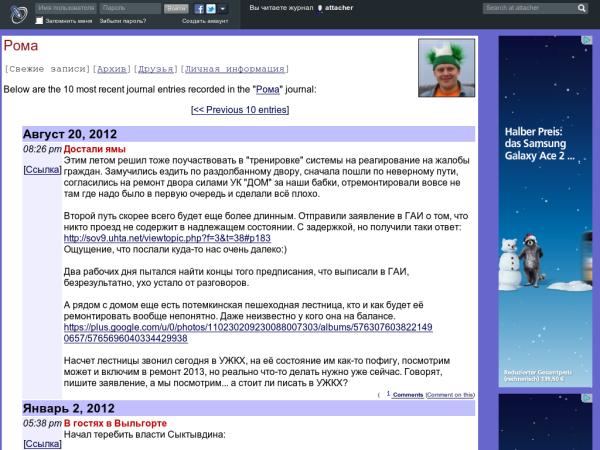Image resolution: width=600 pixels, height=450 pixels.
Task: Open the Архив tab
Action: tap(111, 69)
